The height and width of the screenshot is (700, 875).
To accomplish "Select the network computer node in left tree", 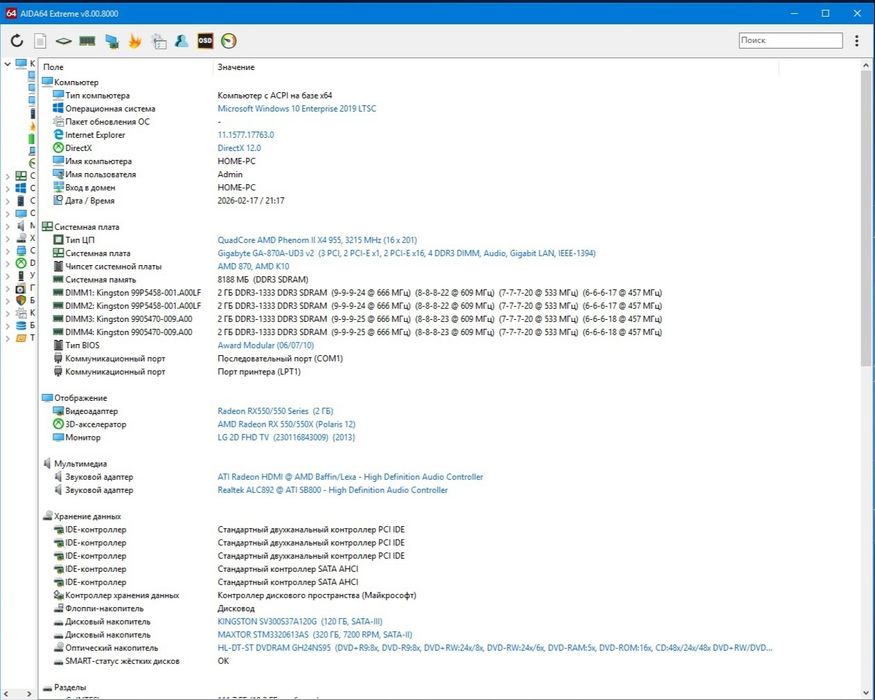I will (21, 251).
